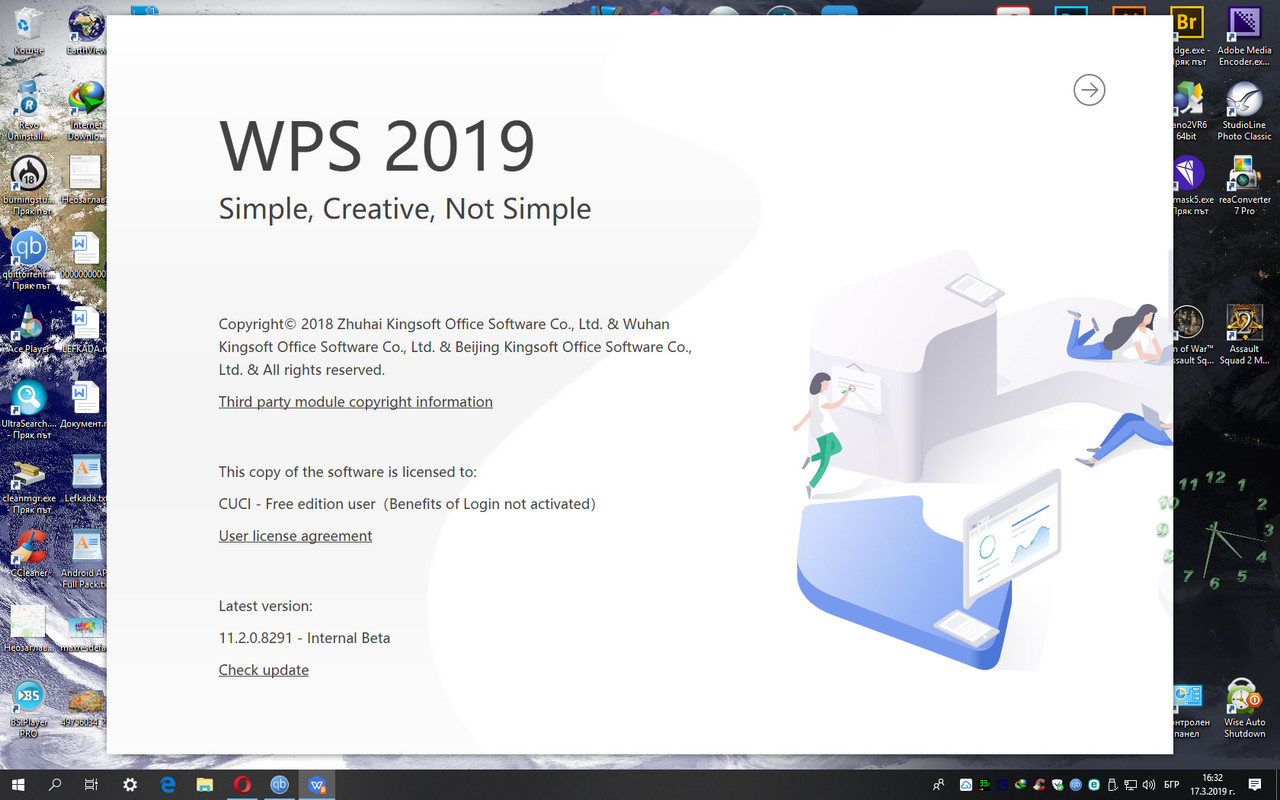Launch Opera browser from the taskbar

click(242, 785)
